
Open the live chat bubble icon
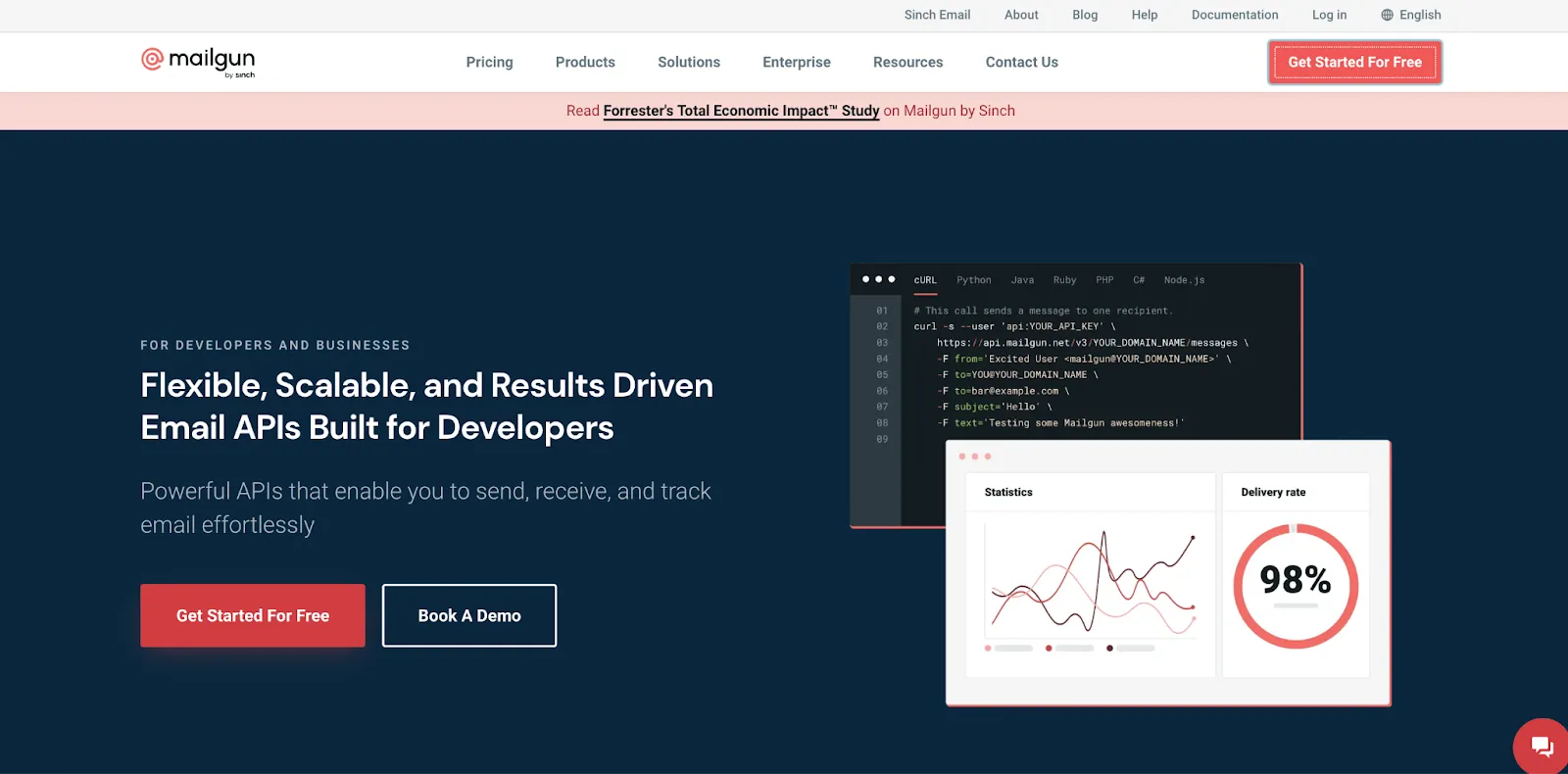1542,747
